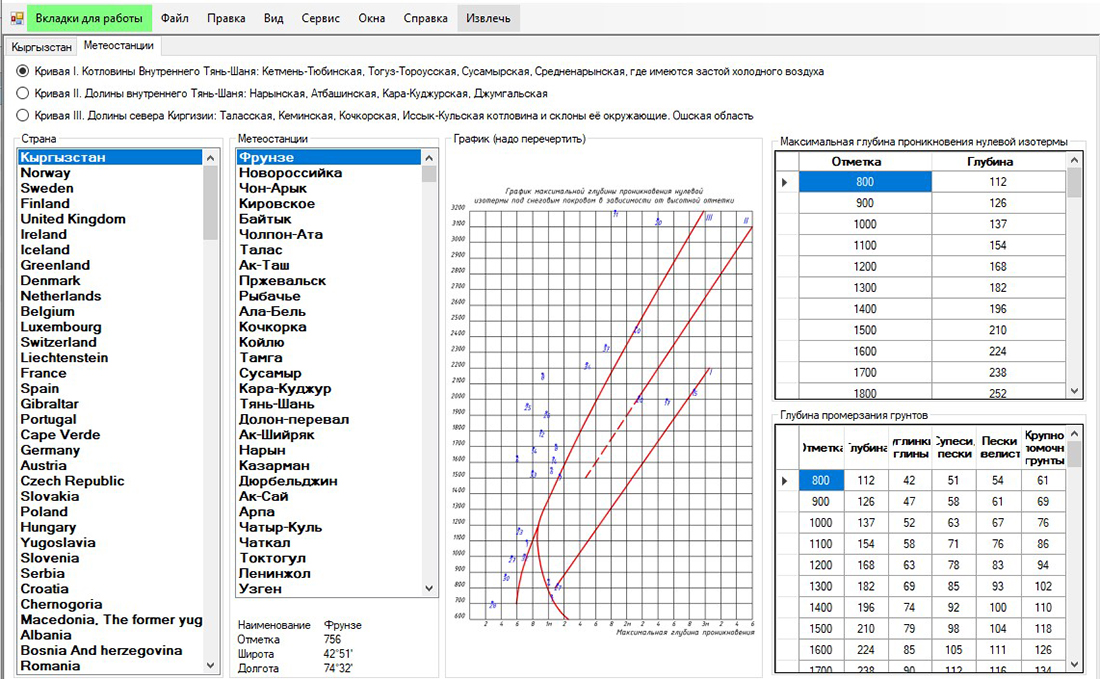Select the Тянь-Шань station
This screenshot has height=679, width=1100.
coord(329,404)
